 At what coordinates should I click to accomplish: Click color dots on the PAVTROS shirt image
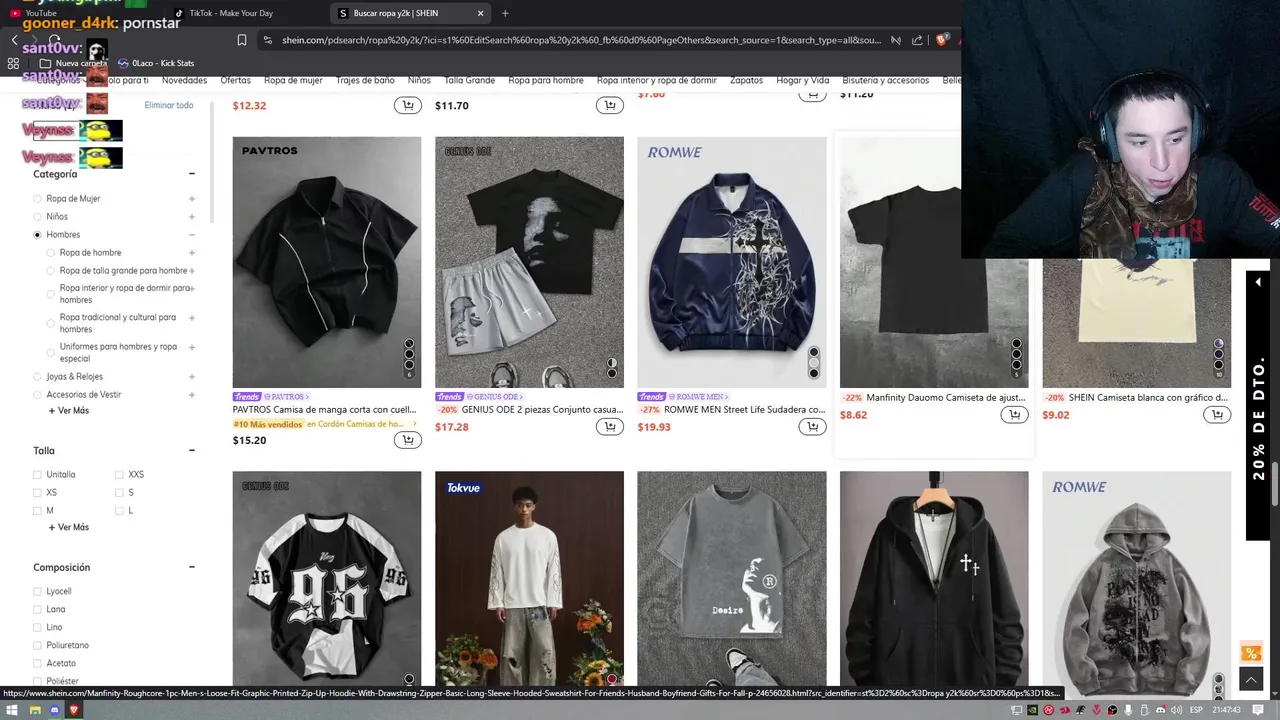click(409, 358)
